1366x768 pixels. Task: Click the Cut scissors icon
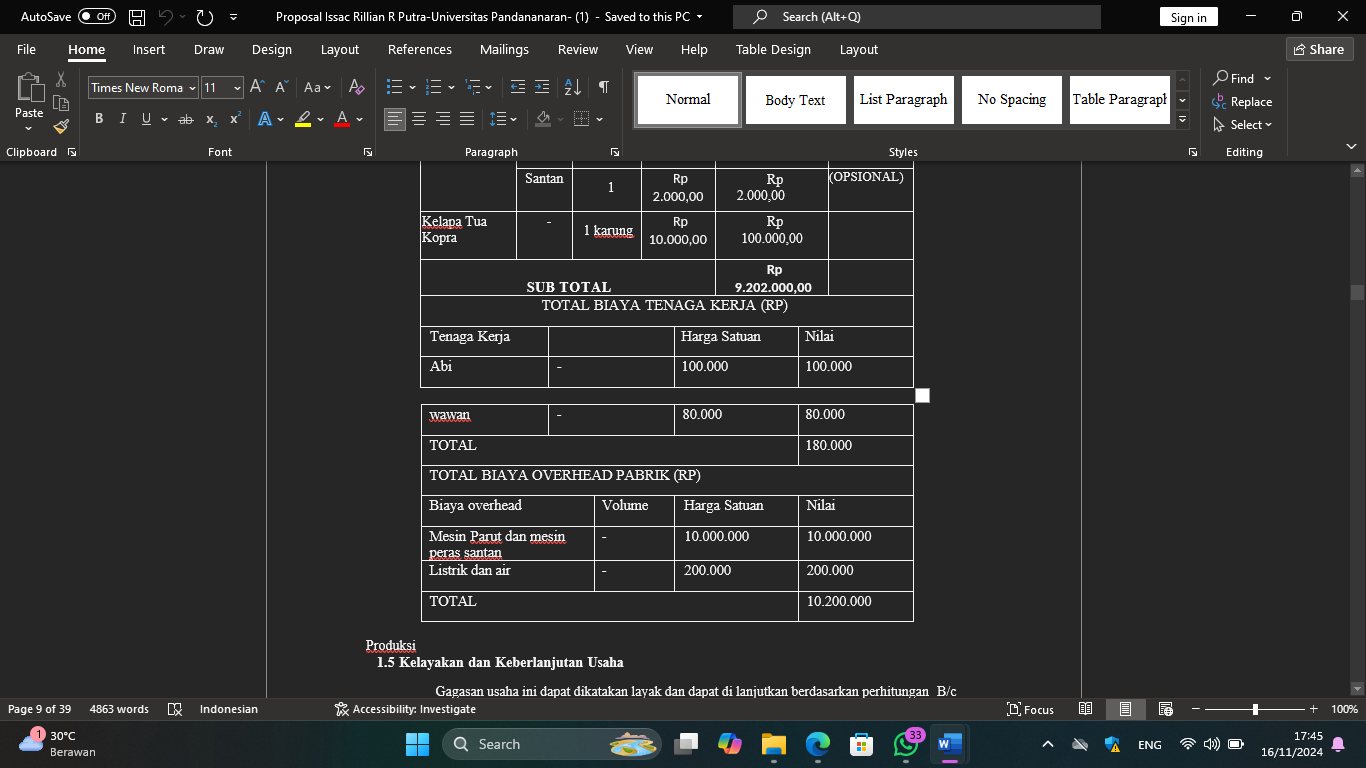(x=61, y=80)
